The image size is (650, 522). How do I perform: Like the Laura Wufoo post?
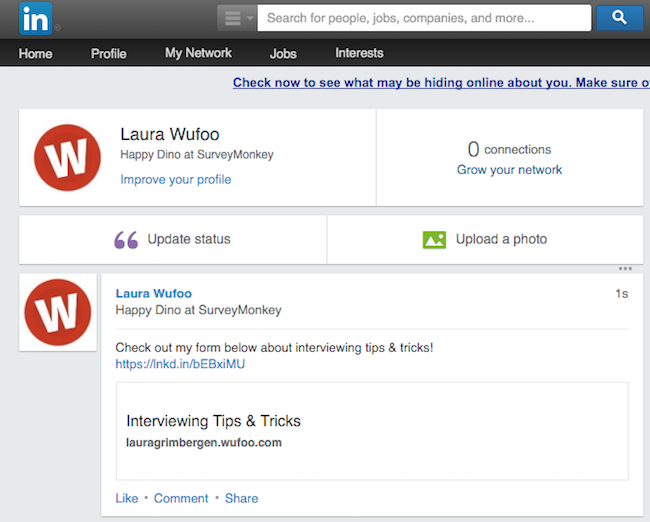pyautogui.click(x=127, y=498)
